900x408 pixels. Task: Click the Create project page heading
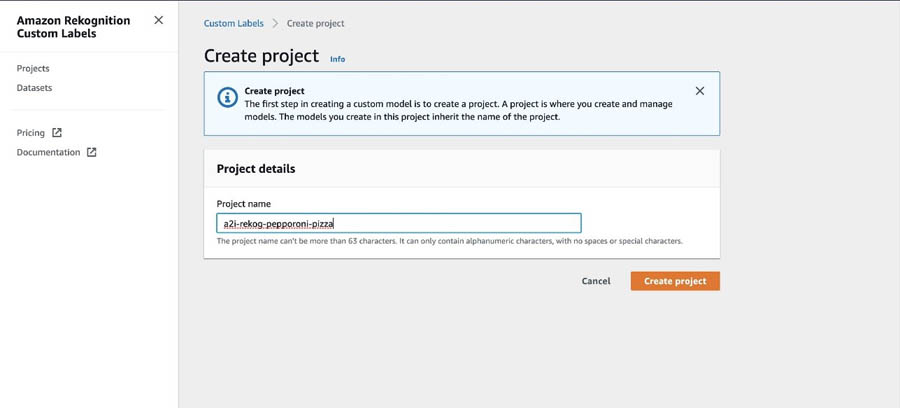[x=261, y=56]
